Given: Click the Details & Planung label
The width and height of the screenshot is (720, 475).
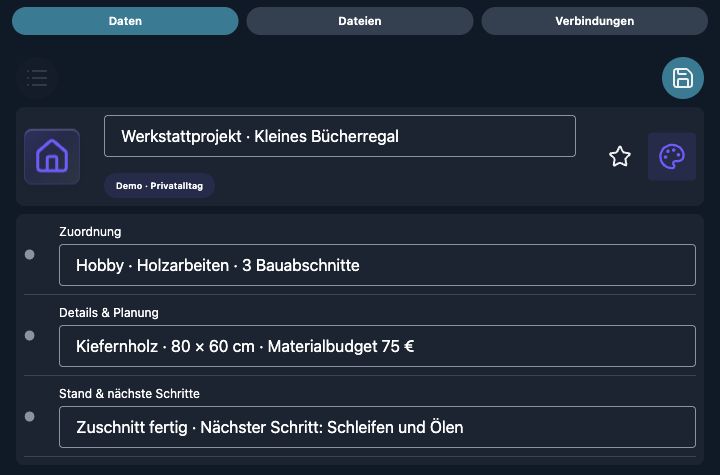Looking at the screenshot, I should coord(109,313).
